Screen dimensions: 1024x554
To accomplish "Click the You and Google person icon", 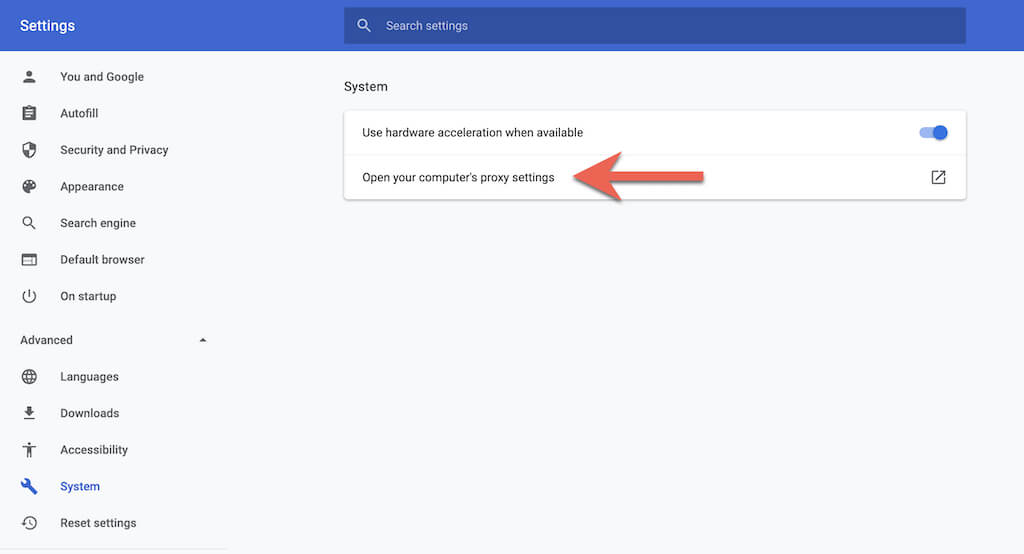I will pyautogui.click(x=29, y=77).
